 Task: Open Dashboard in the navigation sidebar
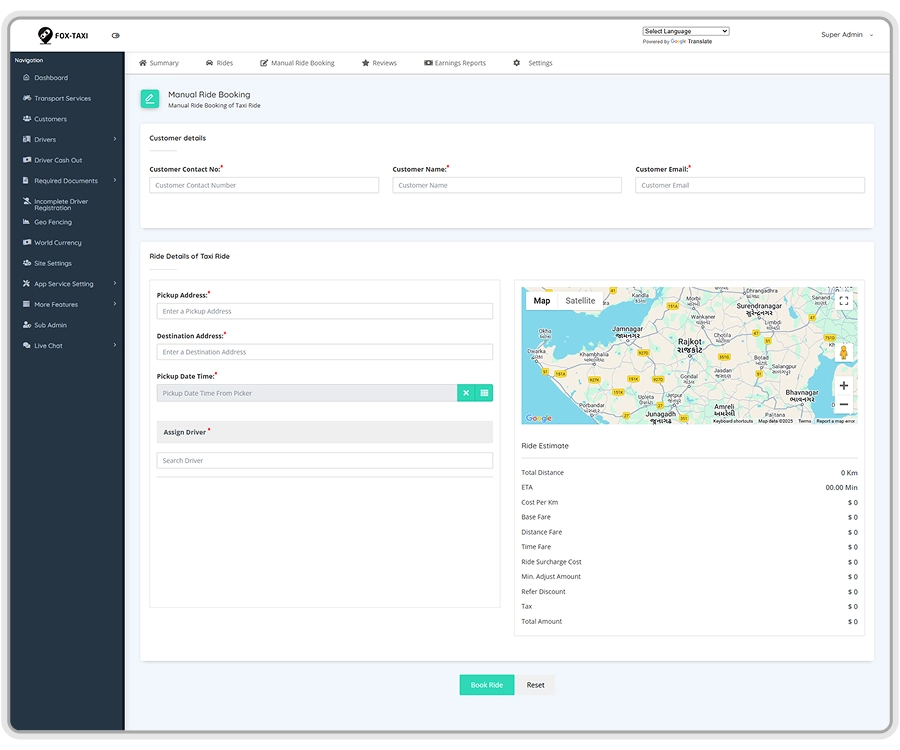[51, 77]
